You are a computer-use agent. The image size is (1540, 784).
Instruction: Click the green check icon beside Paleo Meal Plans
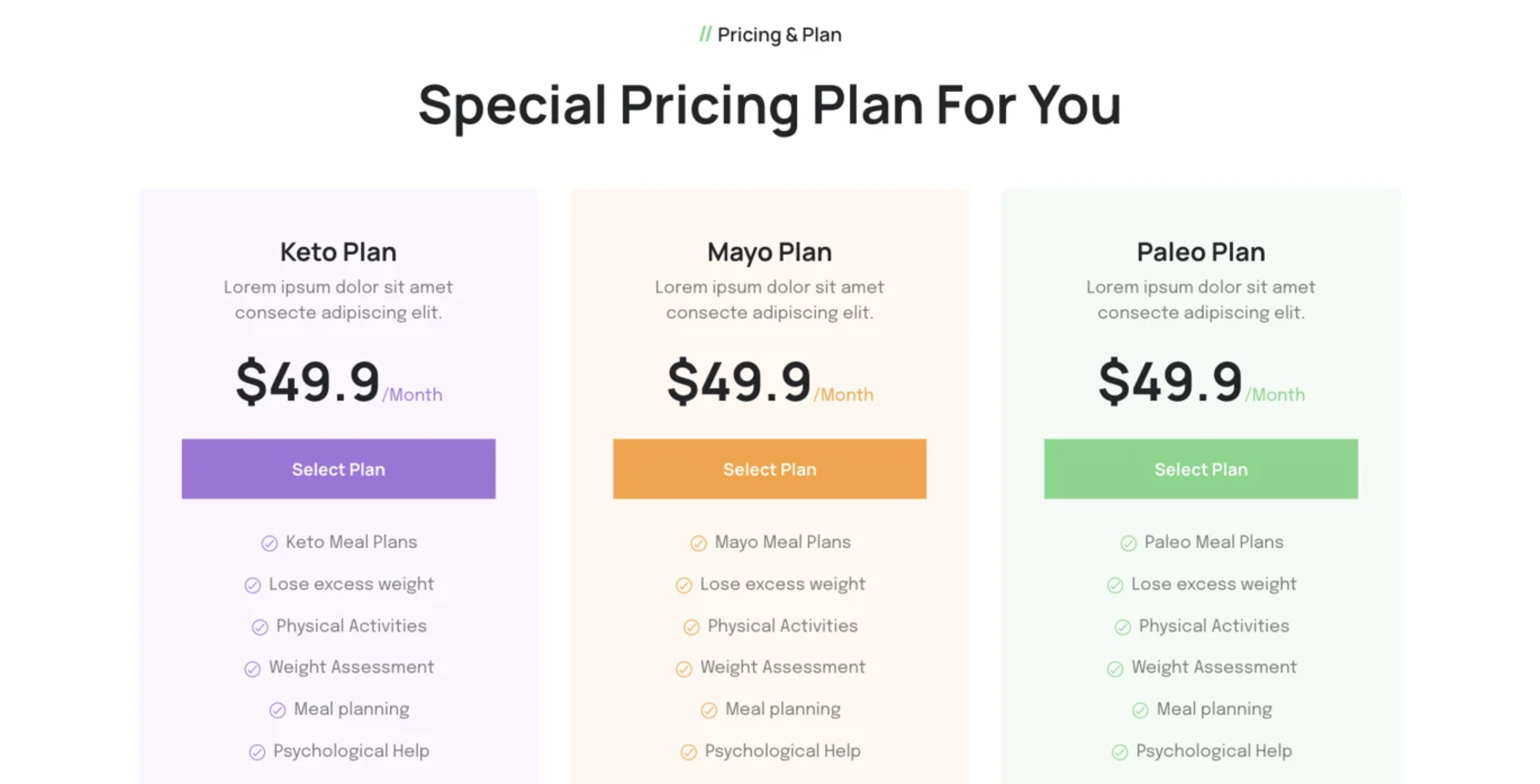[x=1128, y=543]
